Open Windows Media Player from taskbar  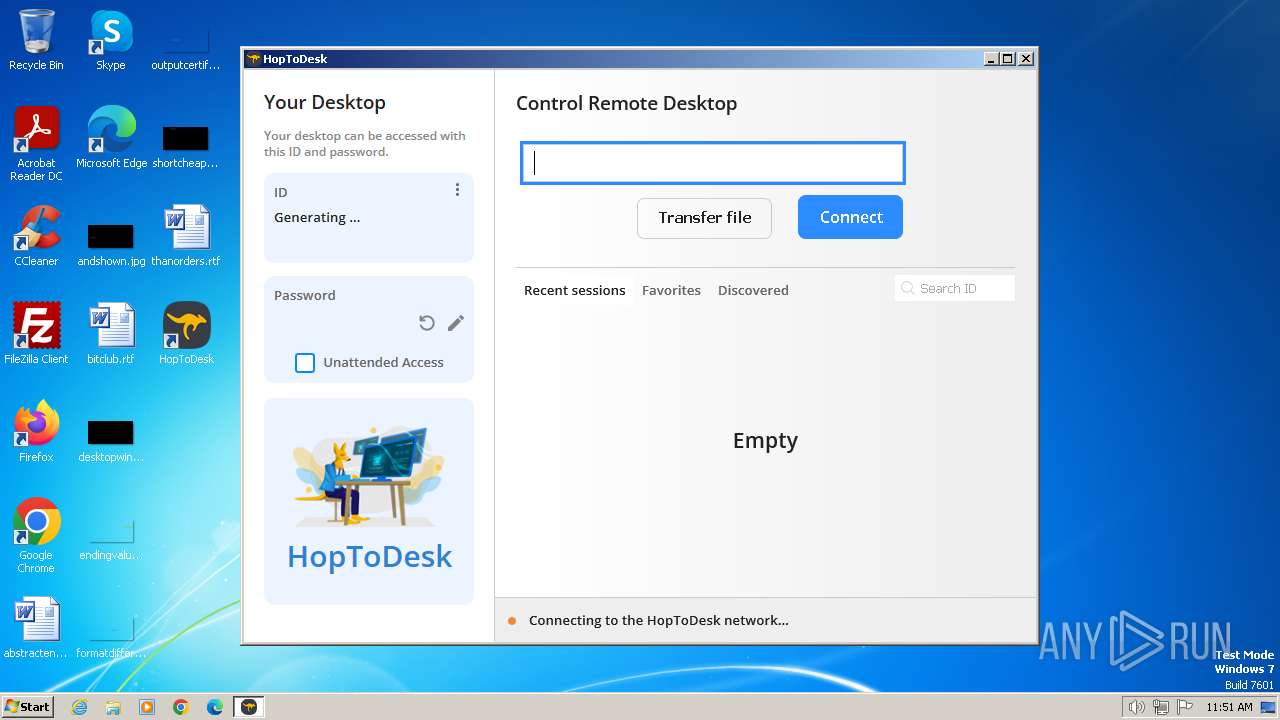[147, 707]
